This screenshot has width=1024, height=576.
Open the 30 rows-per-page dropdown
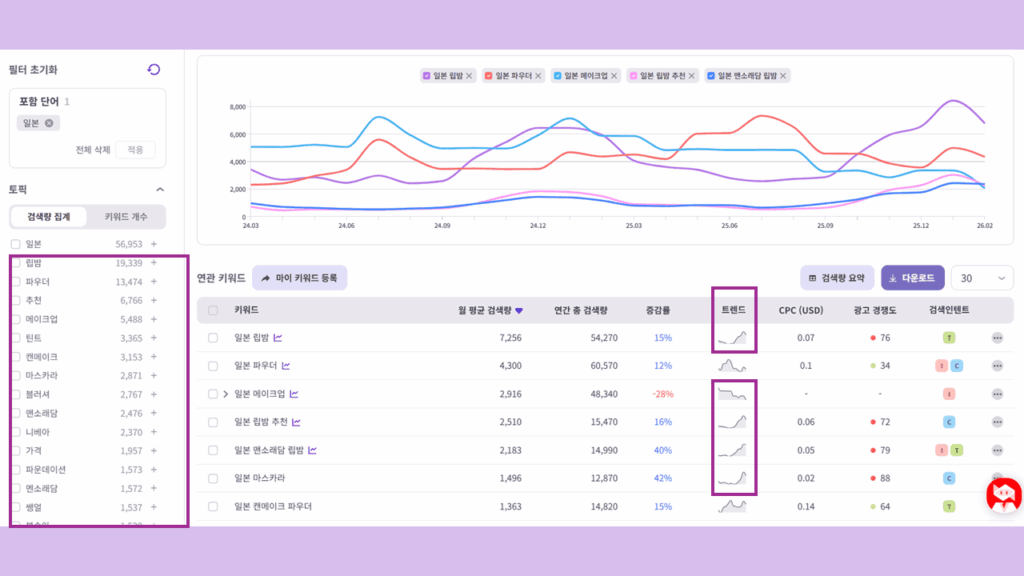[x=982, y=278]
